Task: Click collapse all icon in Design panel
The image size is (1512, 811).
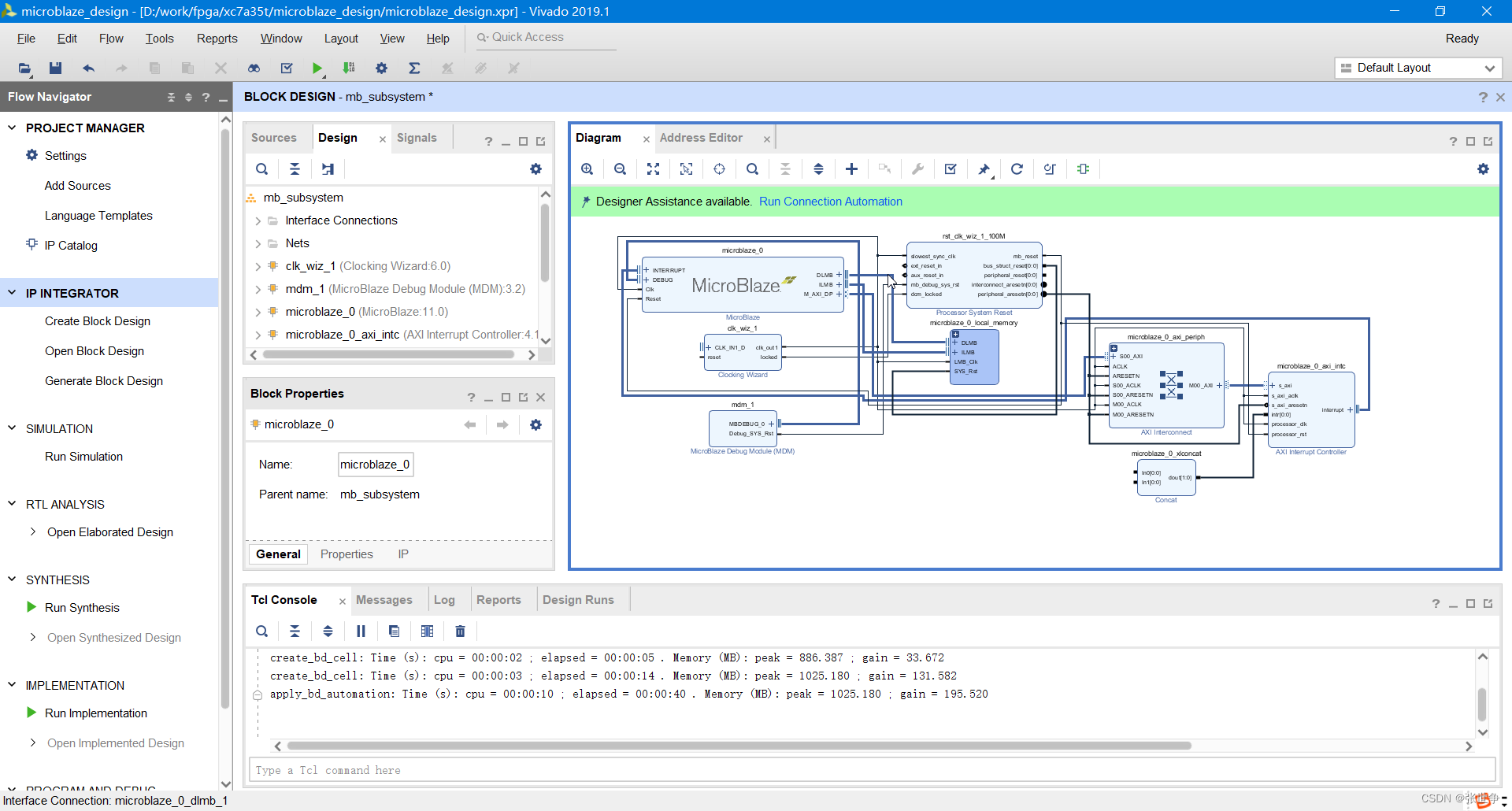Action: 295,168
